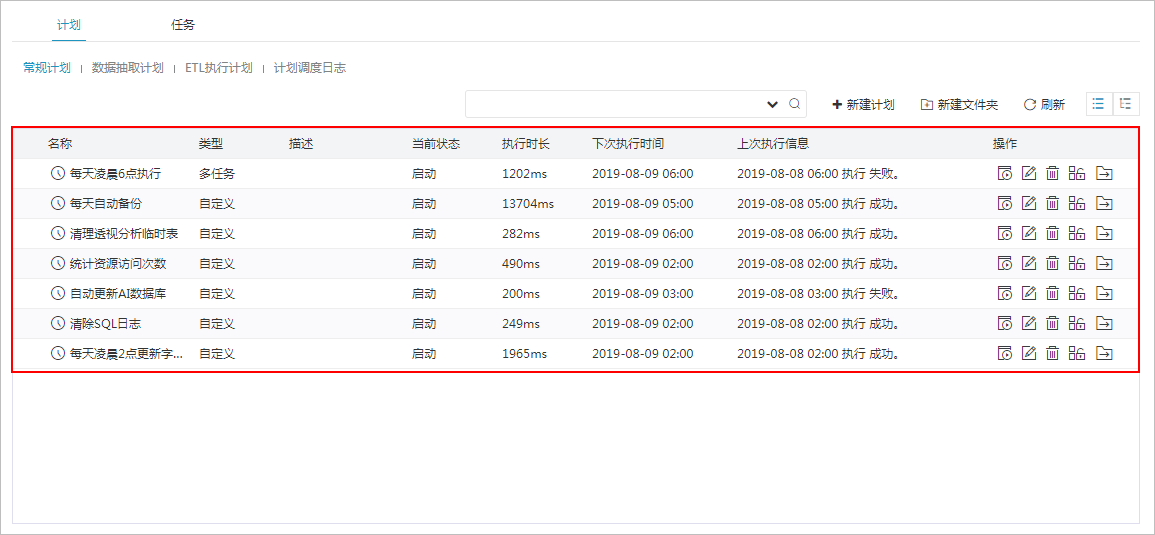Open permissions for 每天凌晨6点执行 plan

tap(1077, 174)
